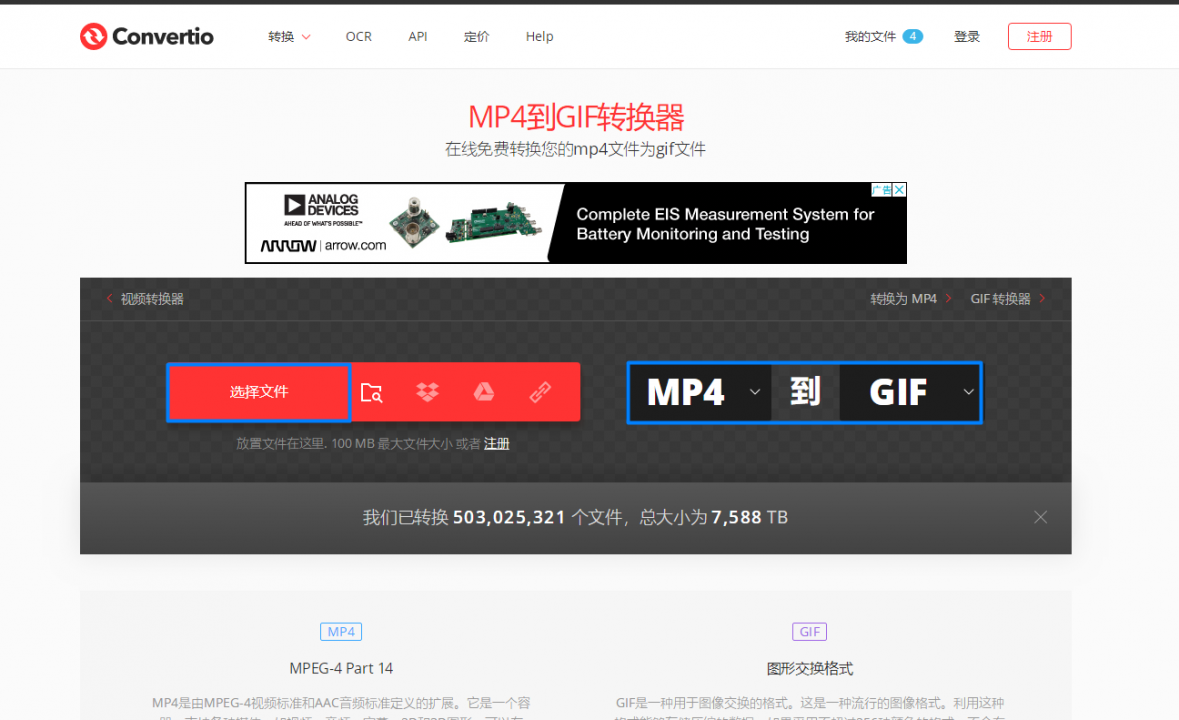Click the 7,588 TB total size value

tap(749, 517)
